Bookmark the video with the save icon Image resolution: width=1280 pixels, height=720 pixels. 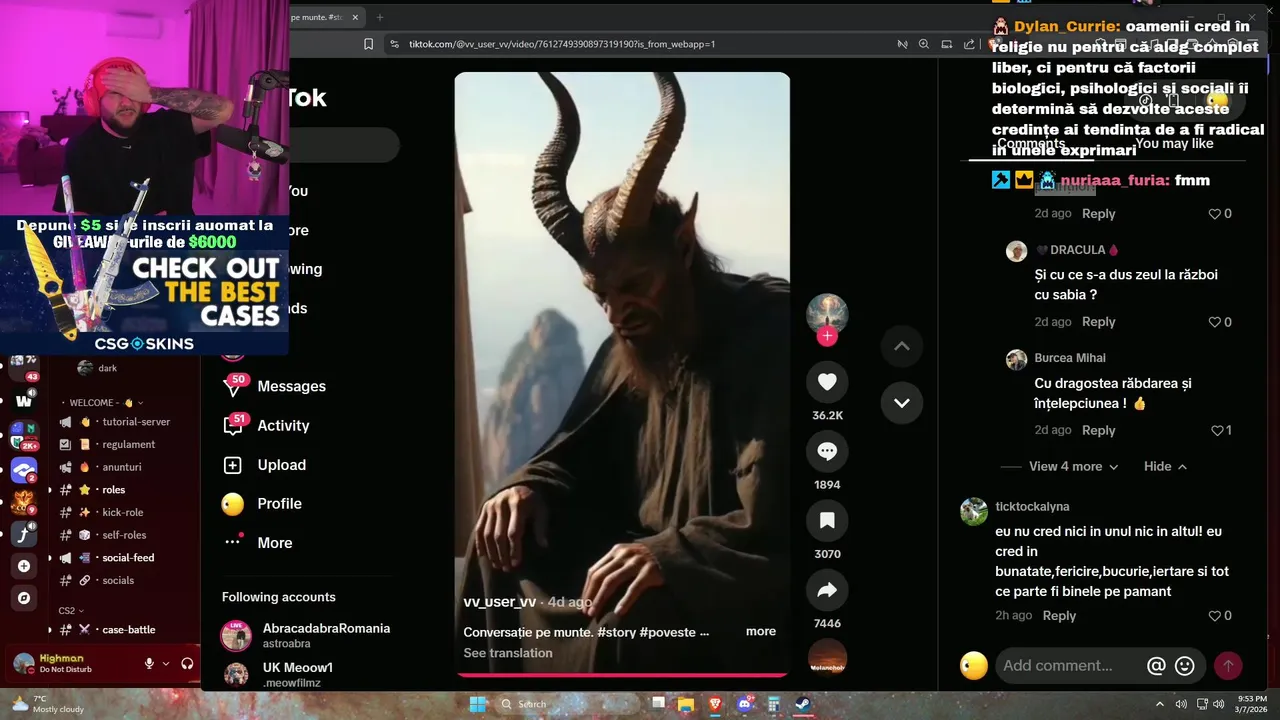coord(827,520)
